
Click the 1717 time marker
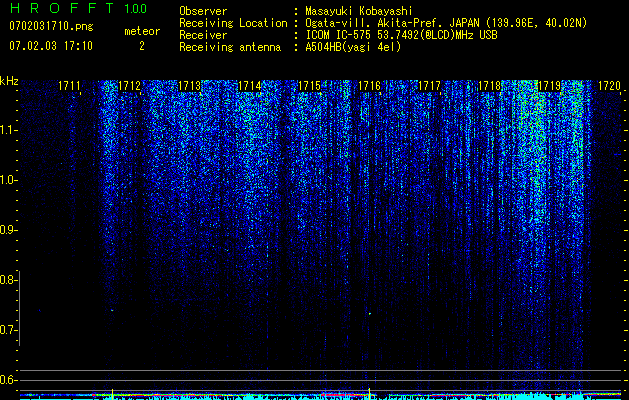point(429,86)
